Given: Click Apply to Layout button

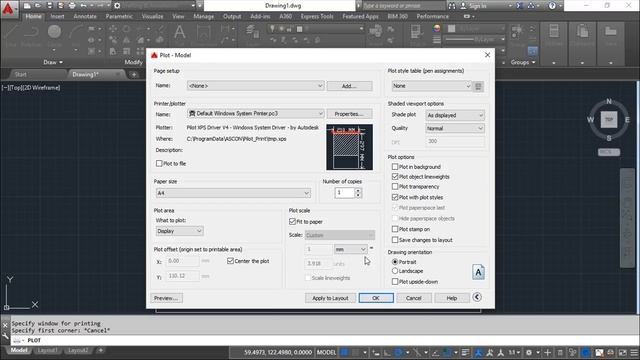Looking at the screenshot, I should pyautogui.click(x=330, y=298).
